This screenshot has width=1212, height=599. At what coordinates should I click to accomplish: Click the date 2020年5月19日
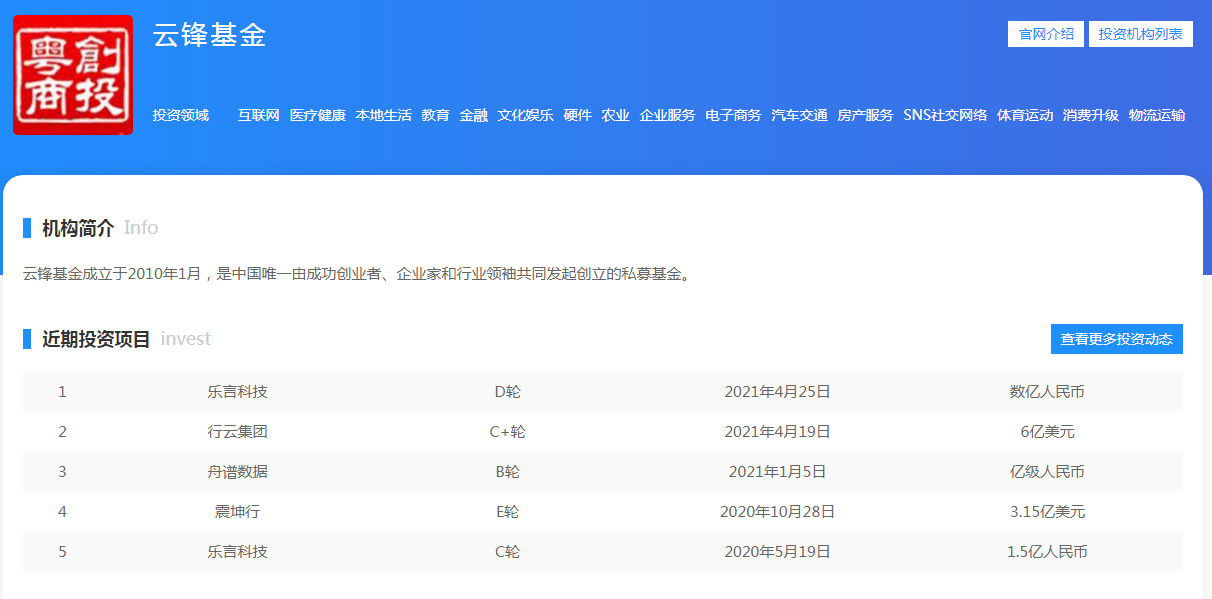(778, 551)
